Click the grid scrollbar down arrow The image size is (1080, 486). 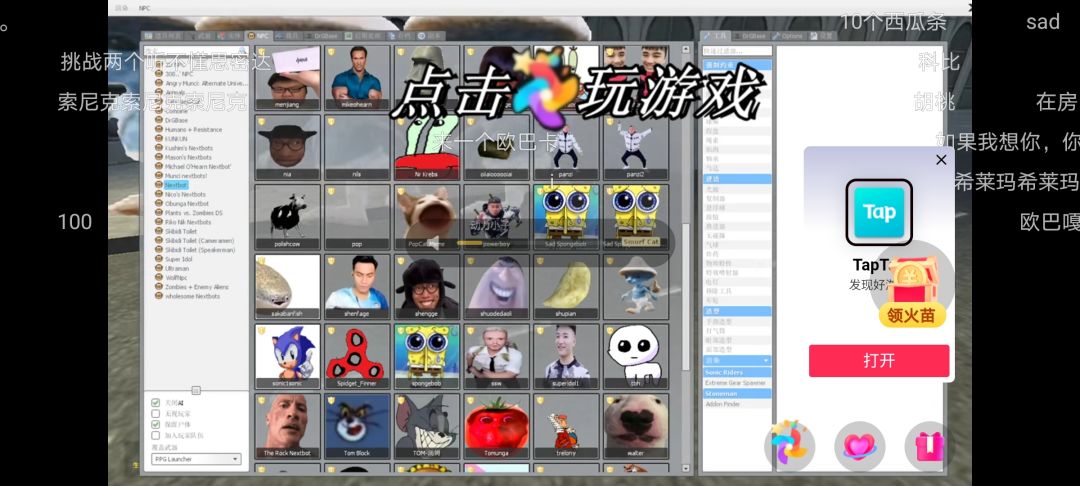click(x=685, y=468)
